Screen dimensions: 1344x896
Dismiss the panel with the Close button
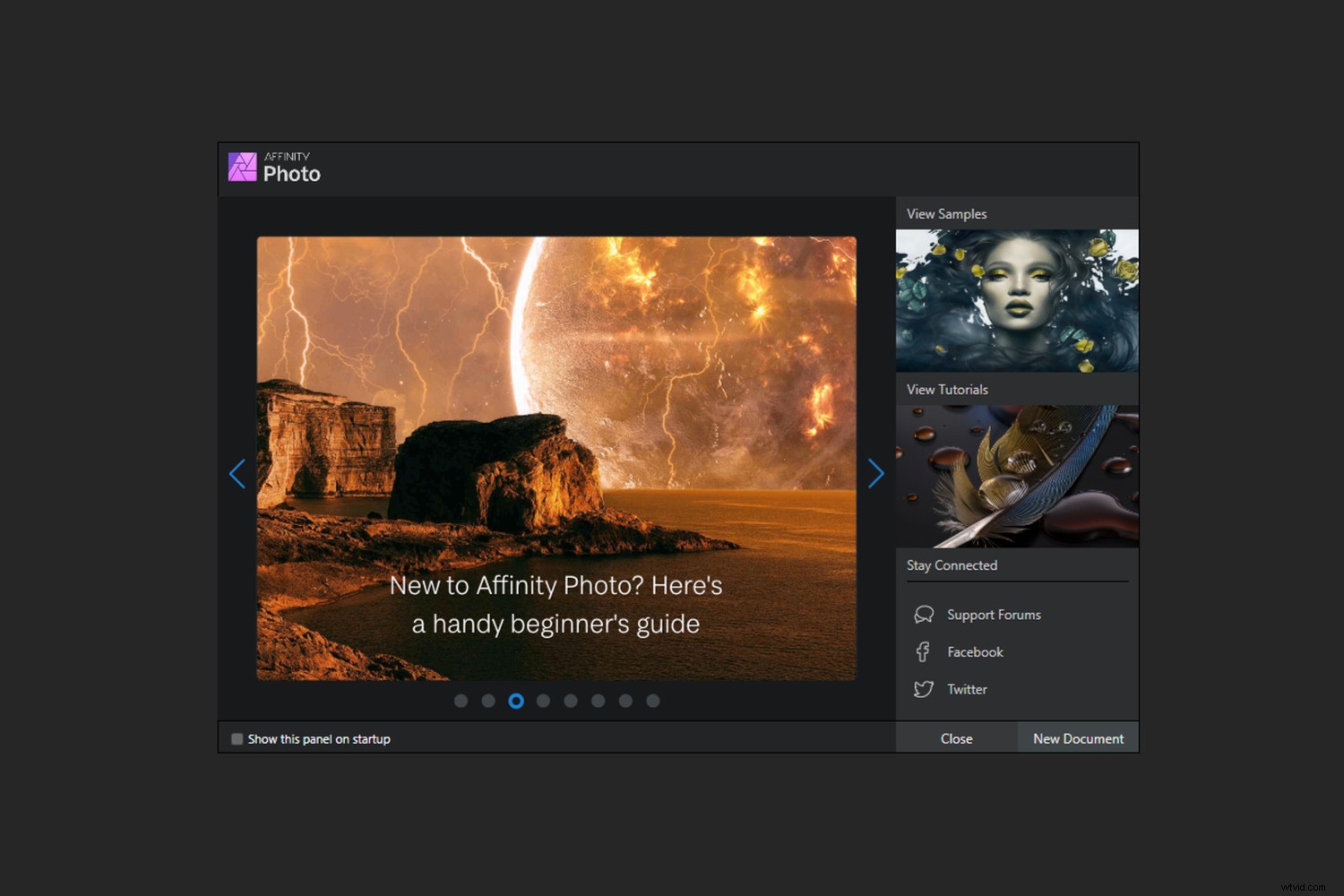(x=956, y=737)
